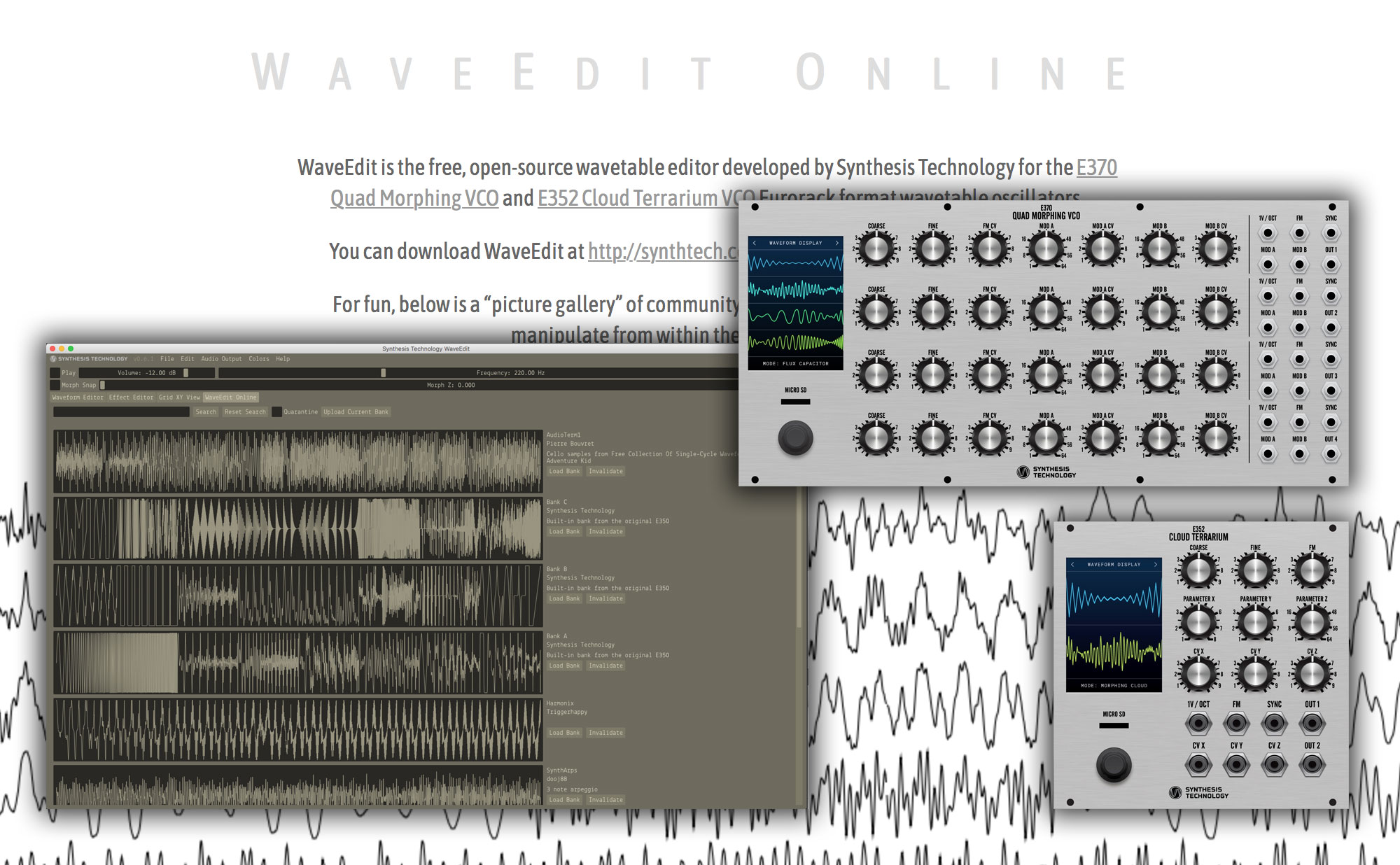Click the E370 top-row FINE knob
The image size is (1400, 865).
pos(933,248)
